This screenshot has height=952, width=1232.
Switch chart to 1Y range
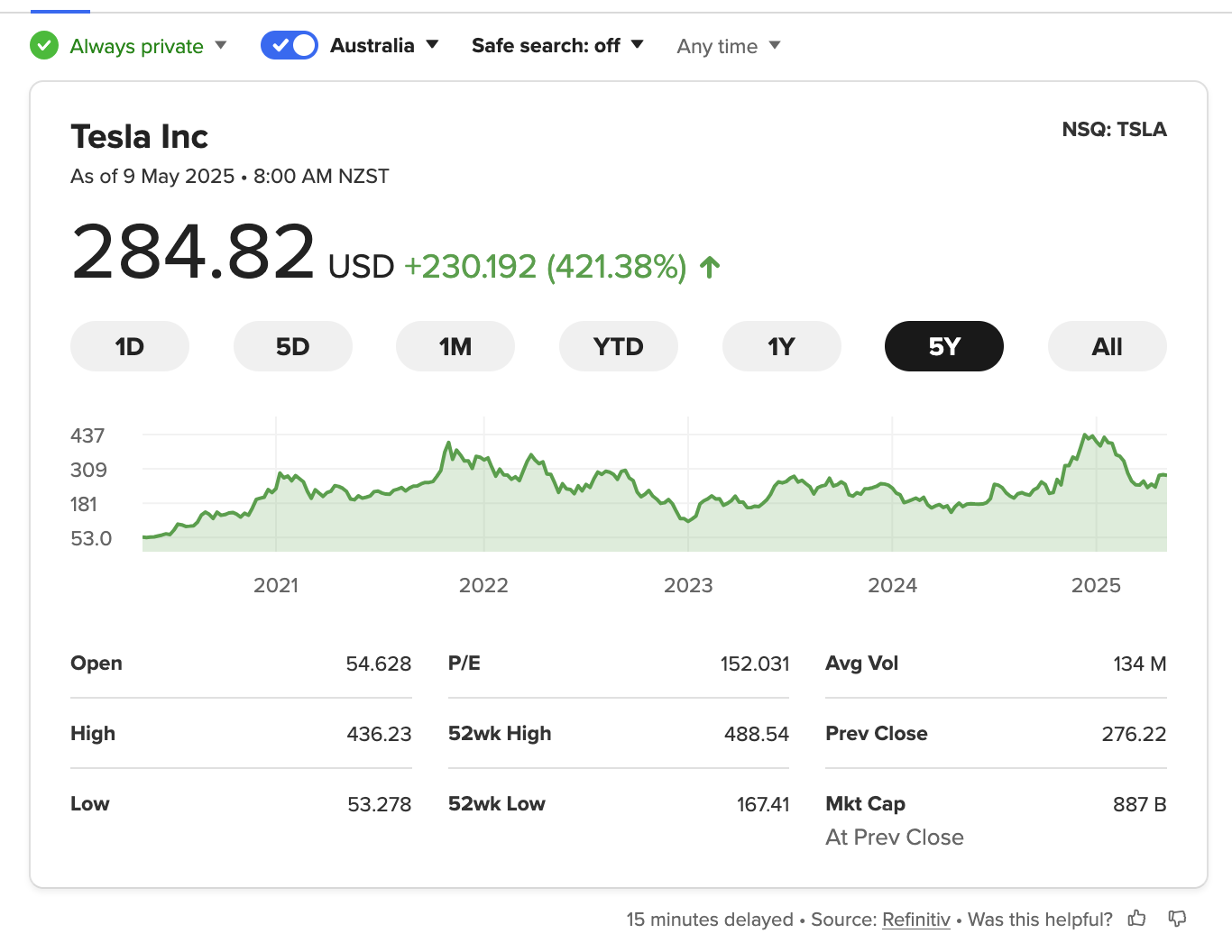click(782, 346)
